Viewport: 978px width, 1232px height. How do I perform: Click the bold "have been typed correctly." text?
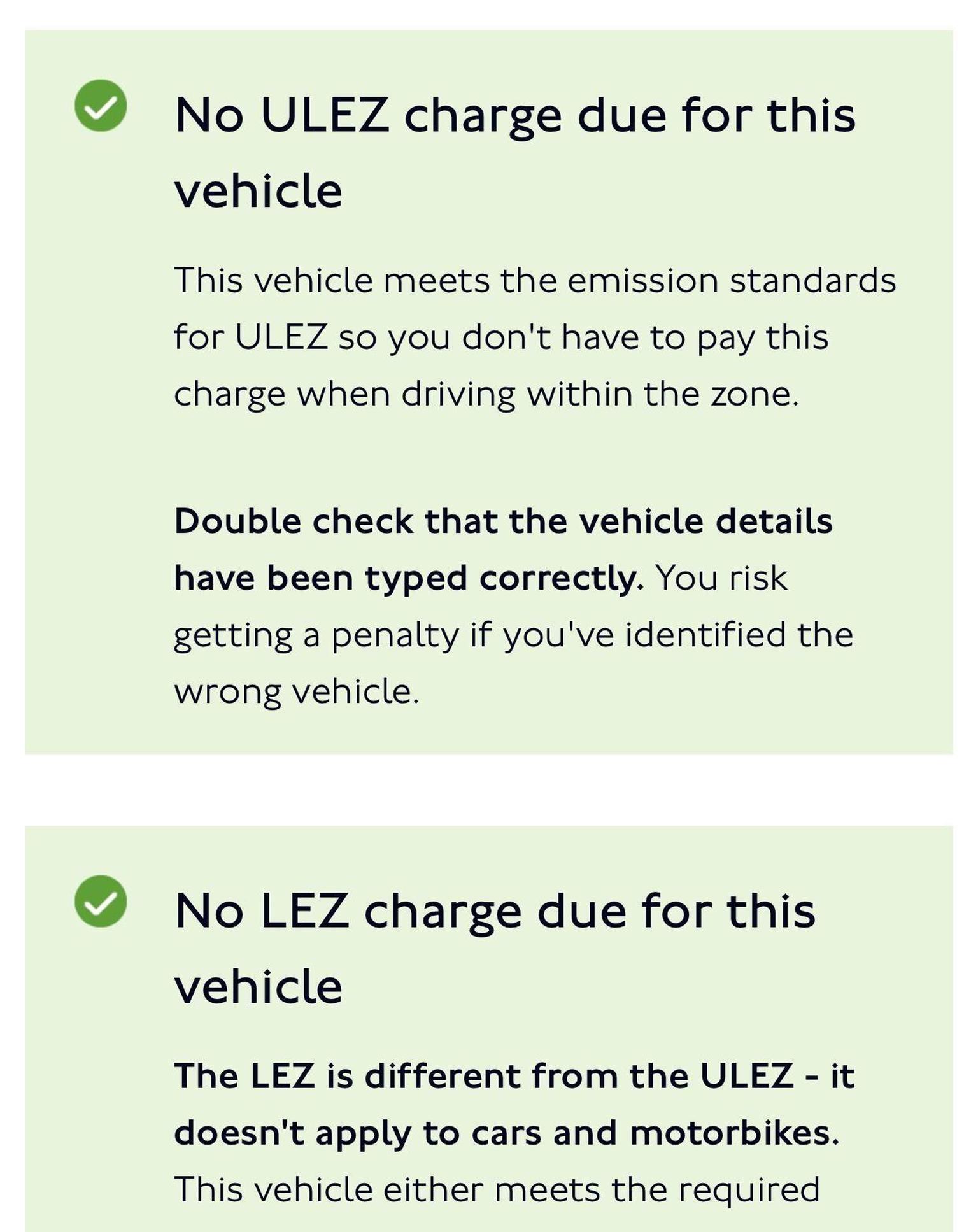coord(409,578)
